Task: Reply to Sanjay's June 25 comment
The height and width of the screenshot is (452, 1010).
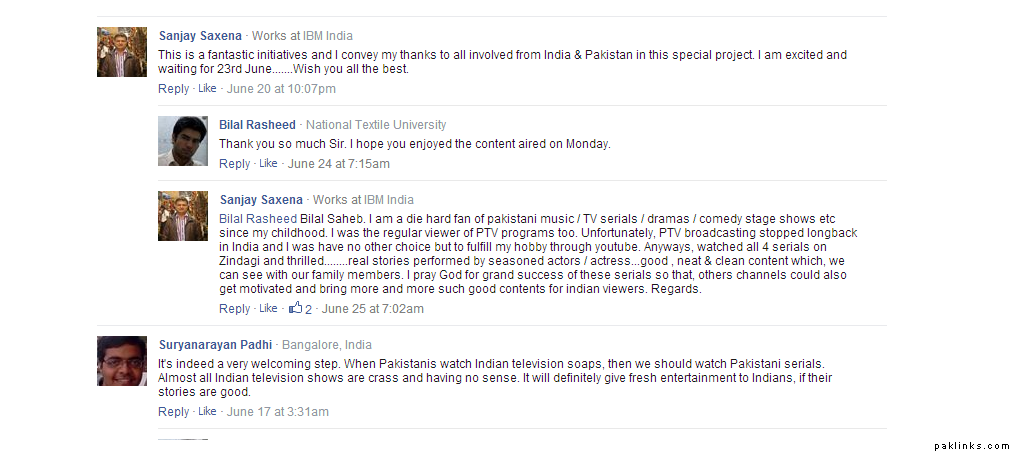Action: (x=234, y=309)
